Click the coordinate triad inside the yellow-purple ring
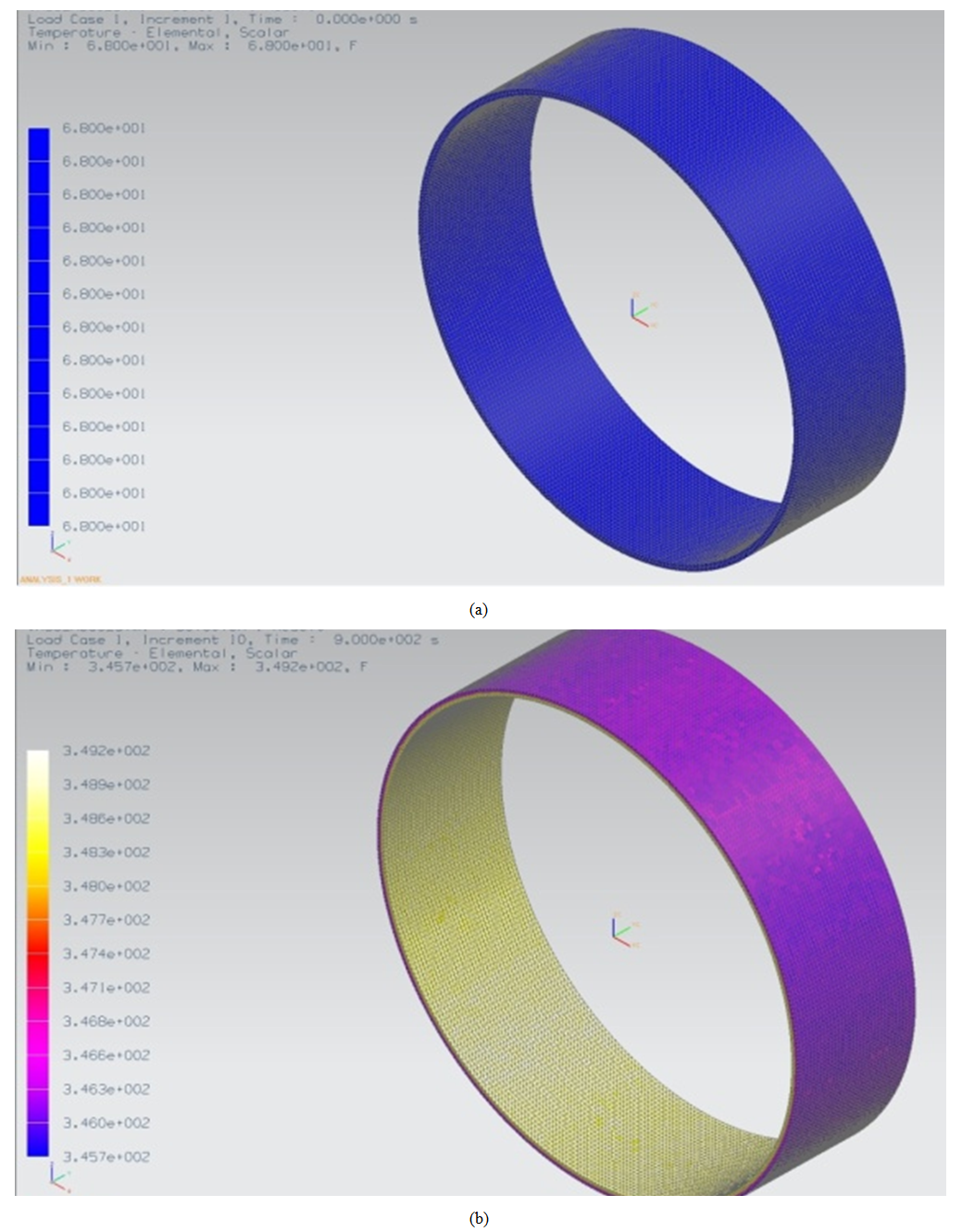Screen dimensions: 962x1232 [622, 930]
